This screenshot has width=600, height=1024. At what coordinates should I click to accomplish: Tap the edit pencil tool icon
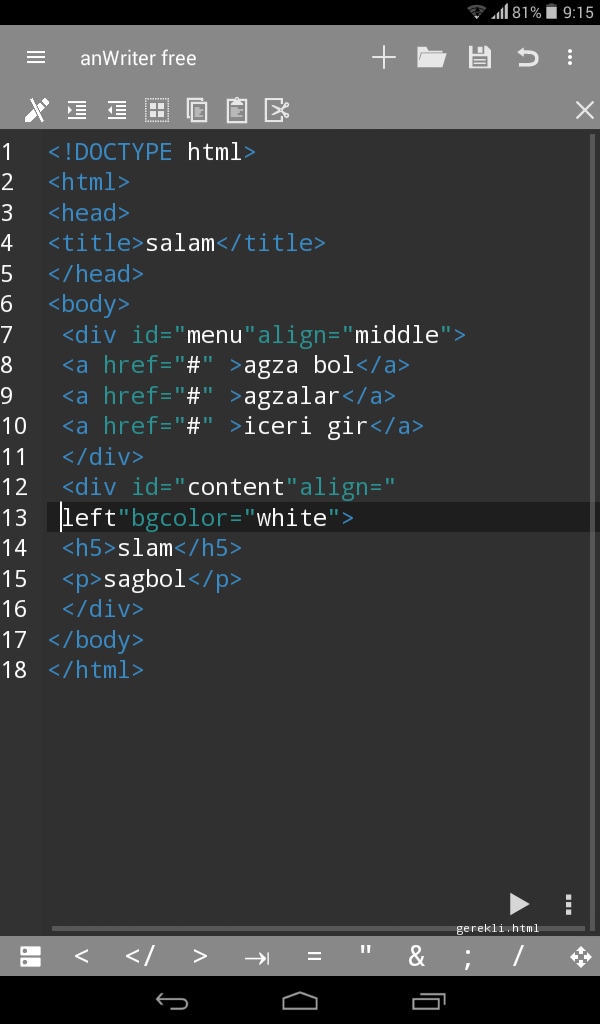pos(37,110)
